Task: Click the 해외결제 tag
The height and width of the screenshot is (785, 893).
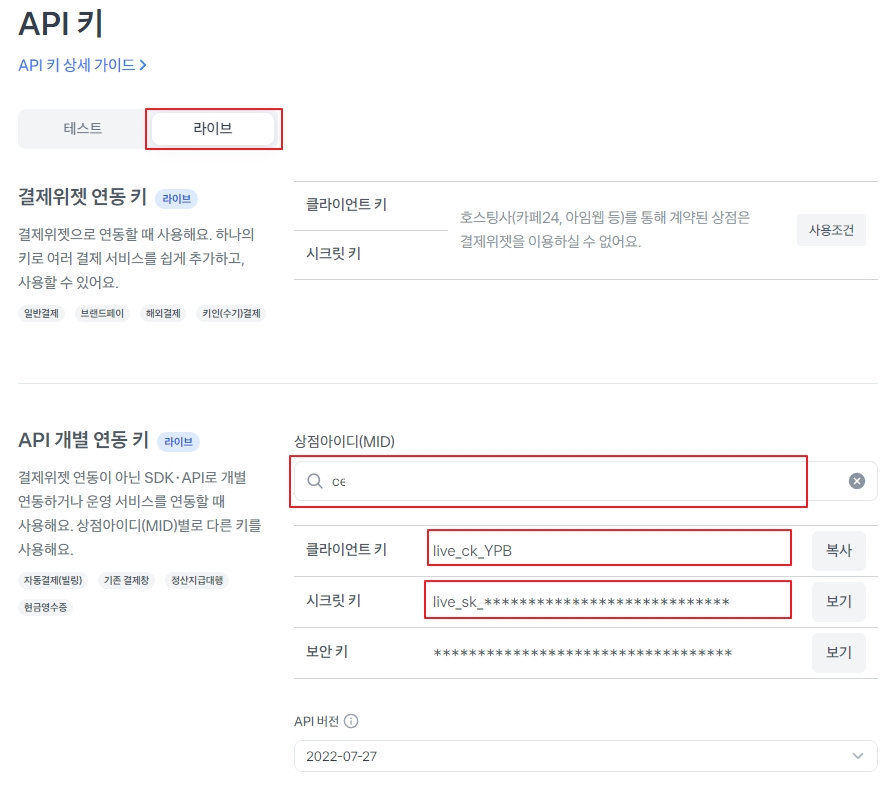Action: pos(163,313)
